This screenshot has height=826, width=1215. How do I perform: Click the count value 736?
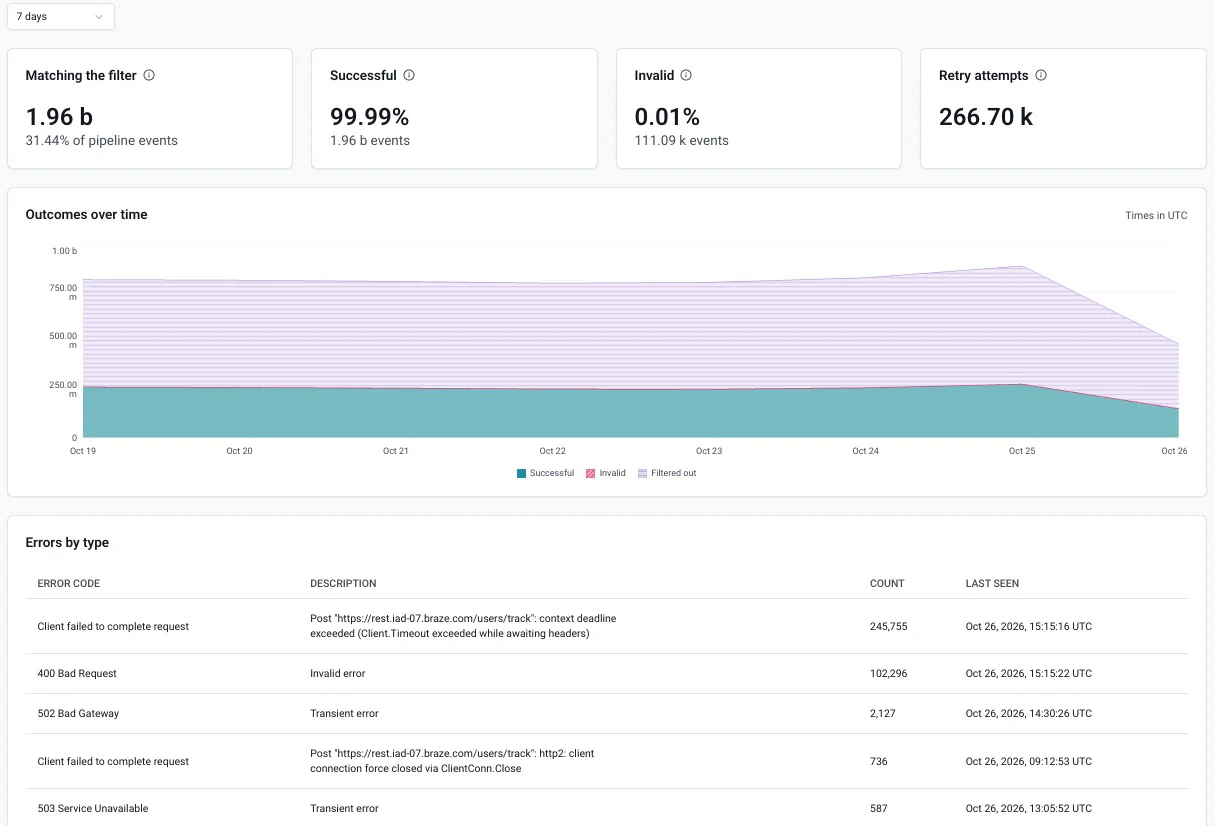click(x=879, y=762)
